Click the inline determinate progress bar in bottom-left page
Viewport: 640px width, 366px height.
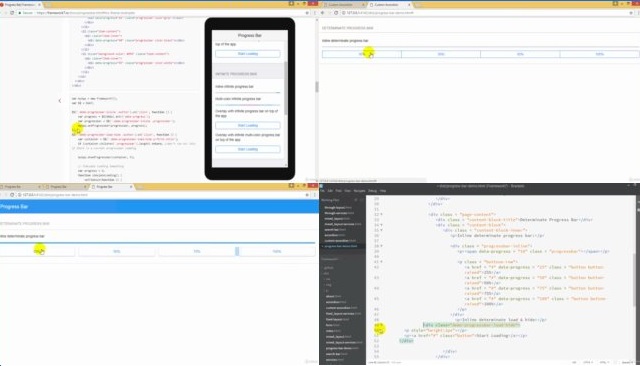point(158,243)
